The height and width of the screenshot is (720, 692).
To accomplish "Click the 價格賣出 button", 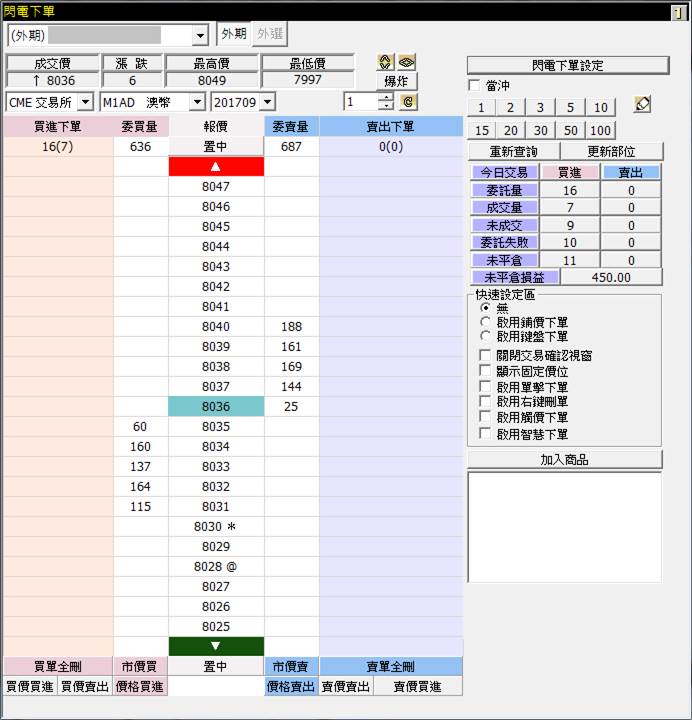I will pyautogui.click(x=291, y=686).
